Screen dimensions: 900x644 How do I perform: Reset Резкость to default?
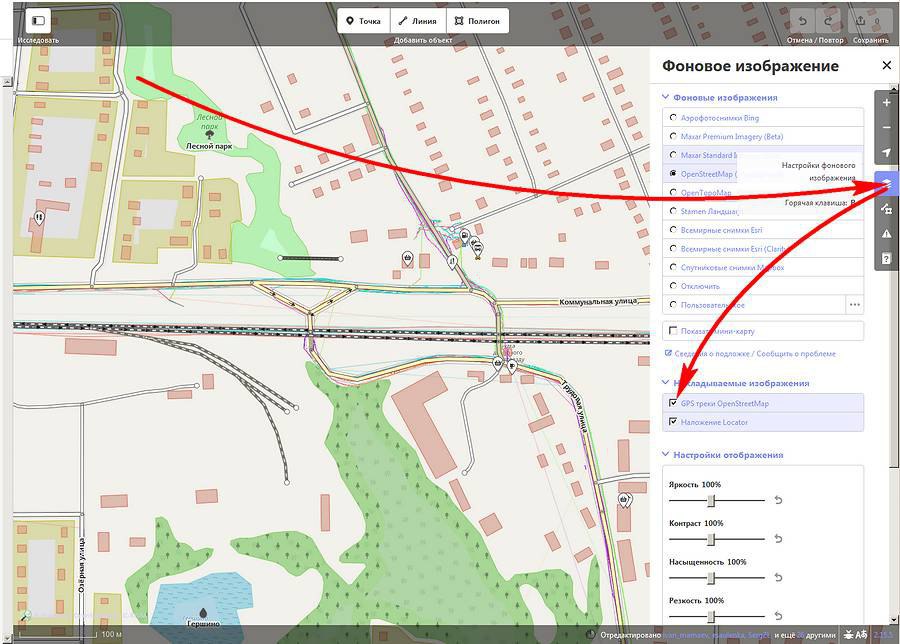[x=778, y=615]
